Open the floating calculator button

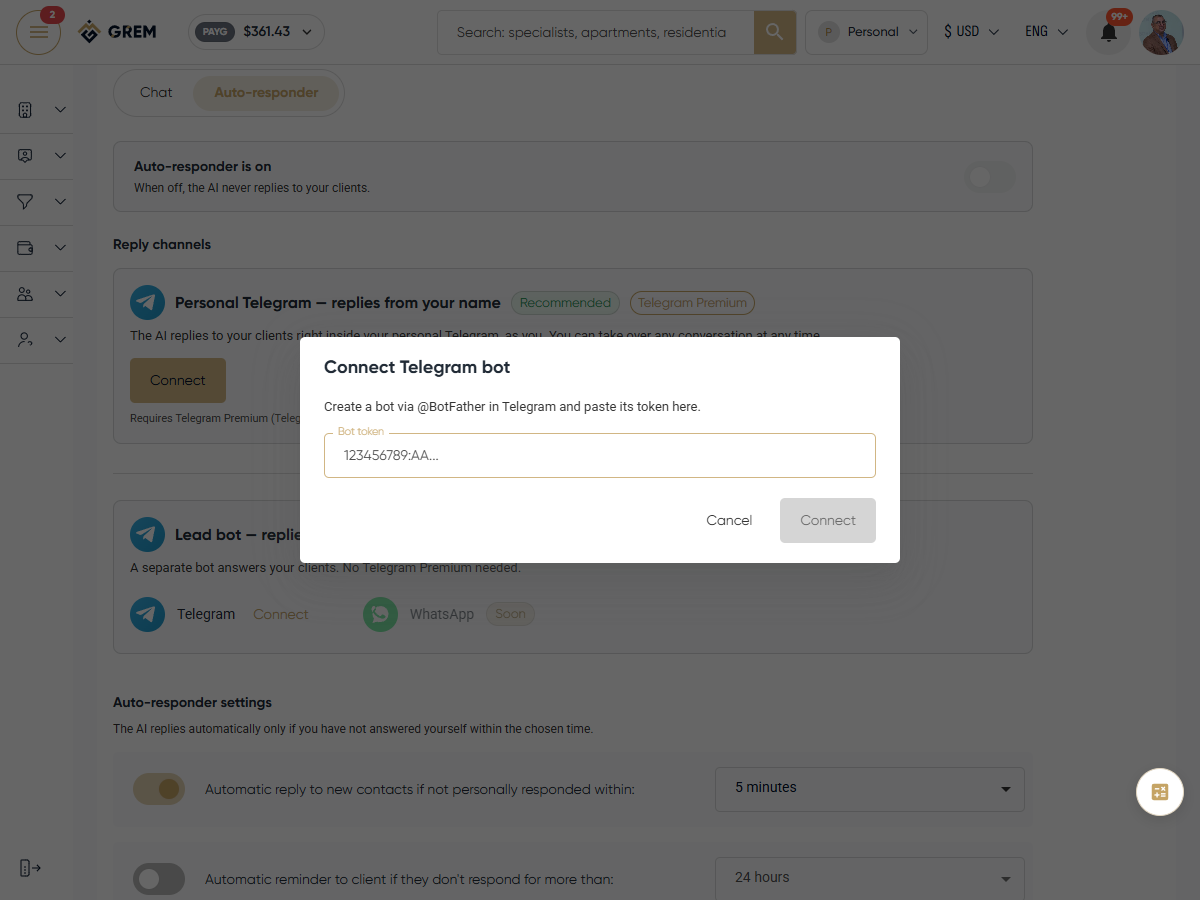pos(1160,792)
